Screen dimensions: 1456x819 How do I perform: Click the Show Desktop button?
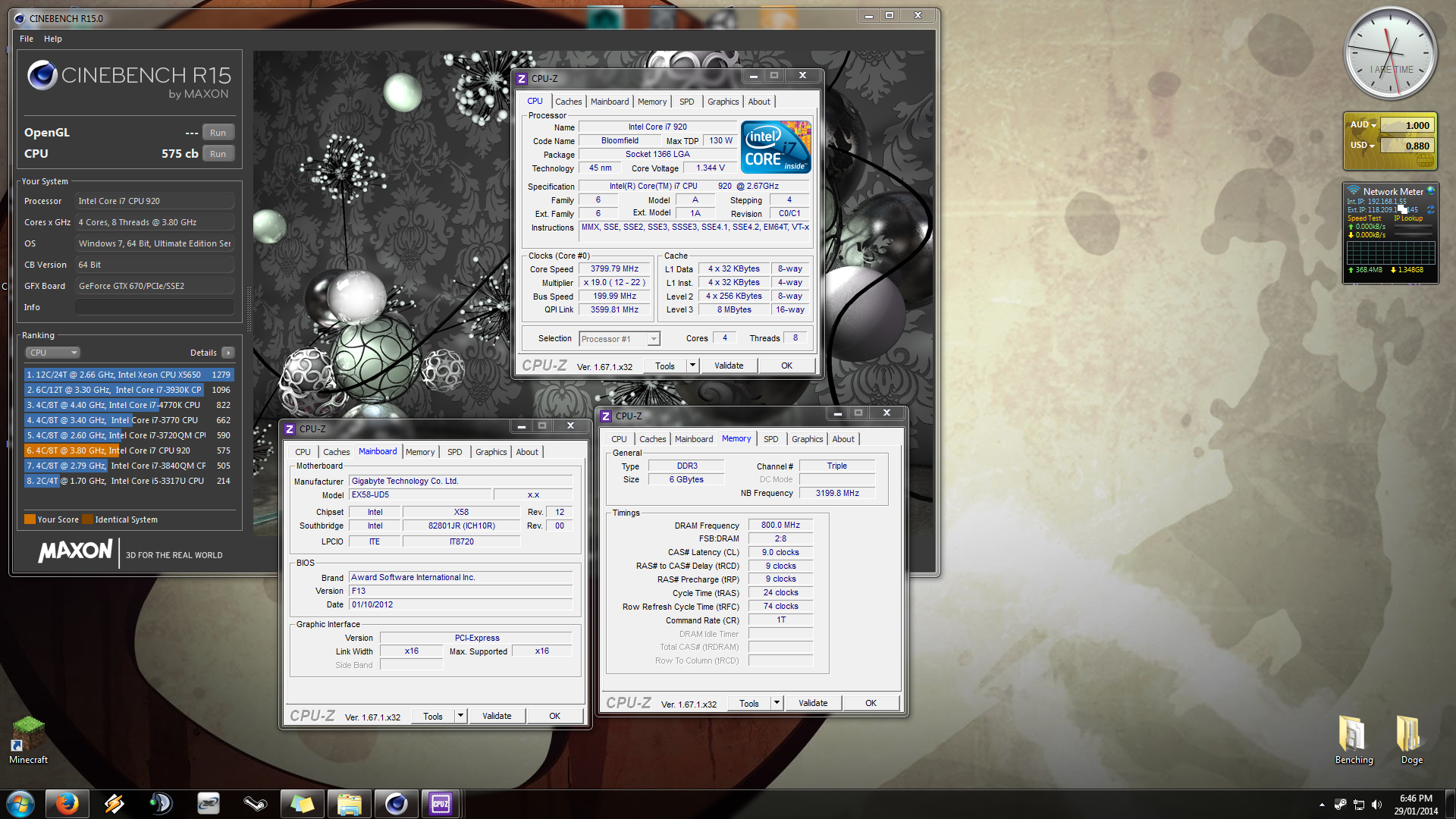point(1450,805)
